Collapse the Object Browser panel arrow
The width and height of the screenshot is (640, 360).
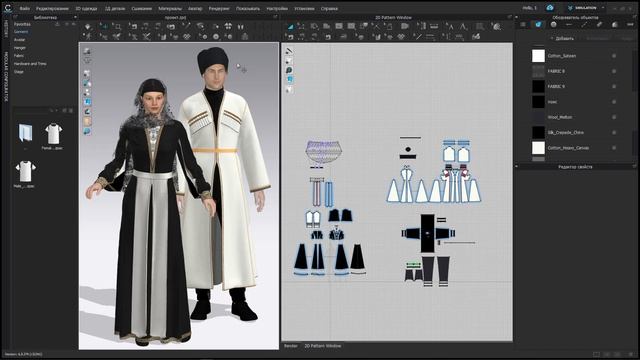pyautogui.click(x=517, y=18)
